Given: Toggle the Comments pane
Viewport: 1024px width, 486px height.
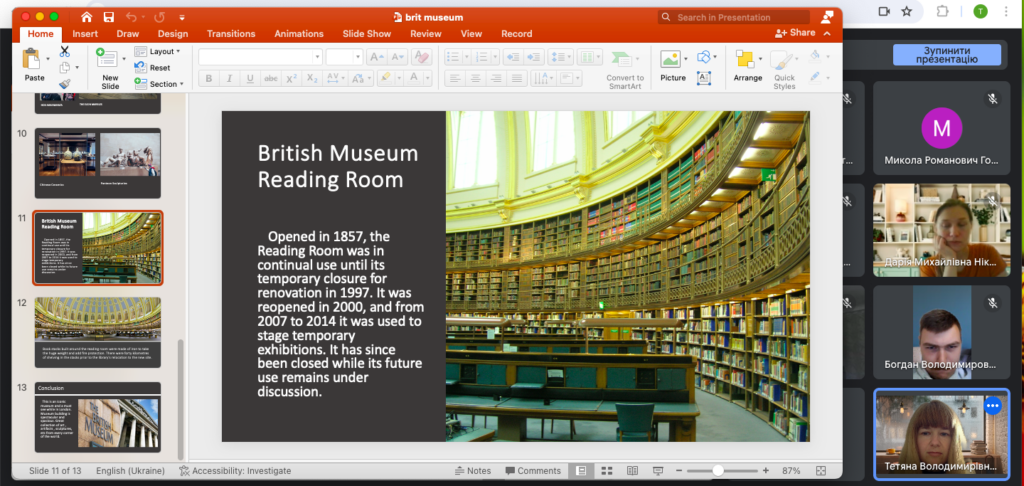Looking at the screenshot, I should click(532, 470).
